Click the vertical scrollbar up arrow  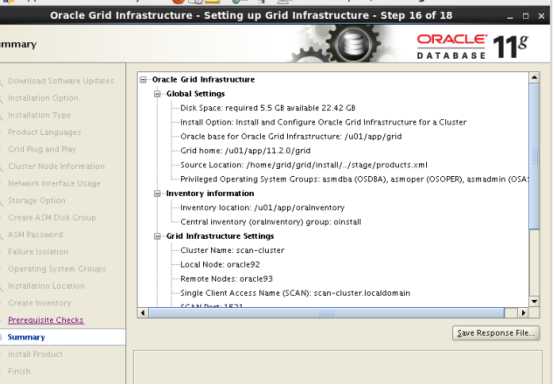coord(534,77)
